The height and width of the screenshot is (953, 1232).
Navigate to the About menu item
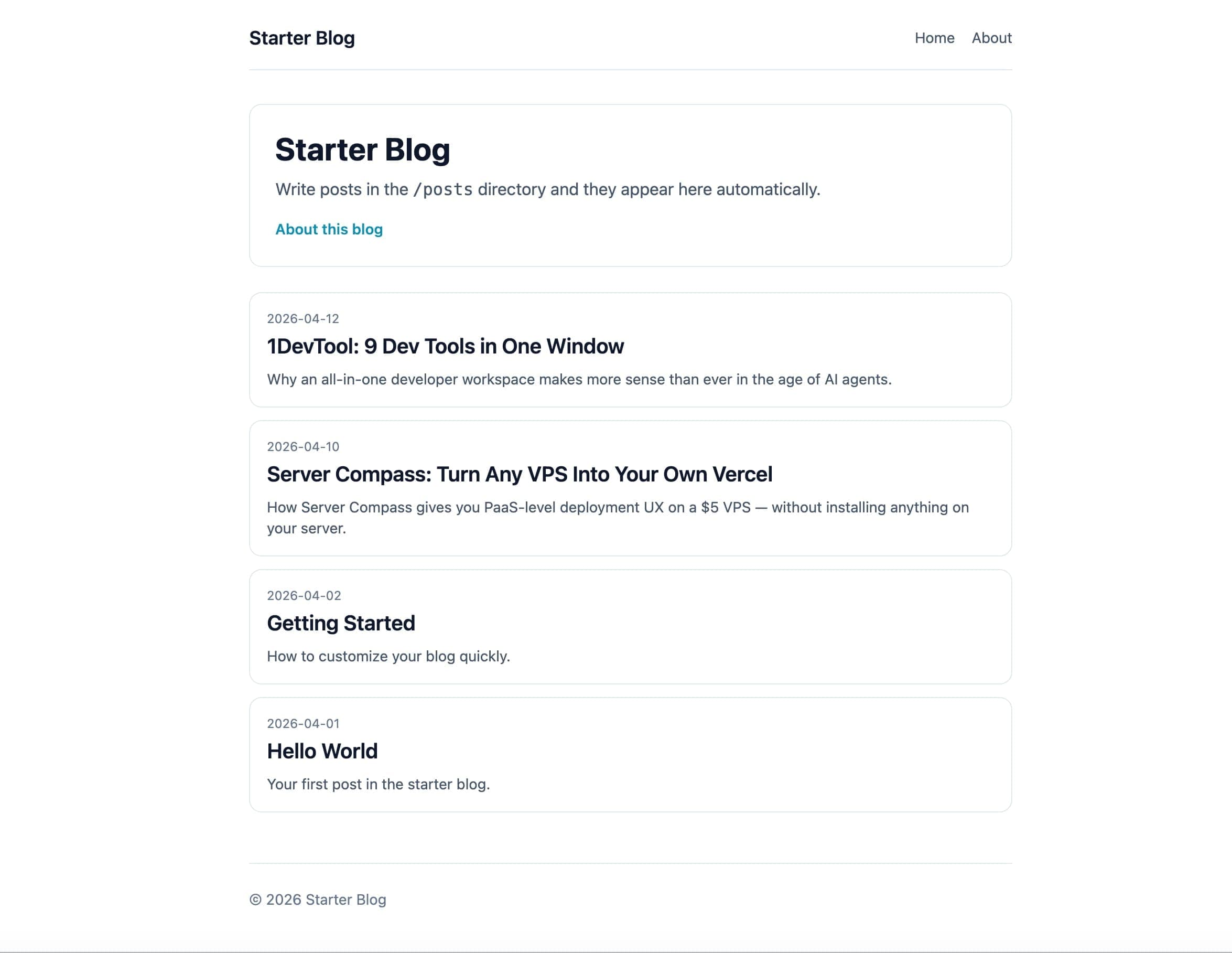pos(991,38)
